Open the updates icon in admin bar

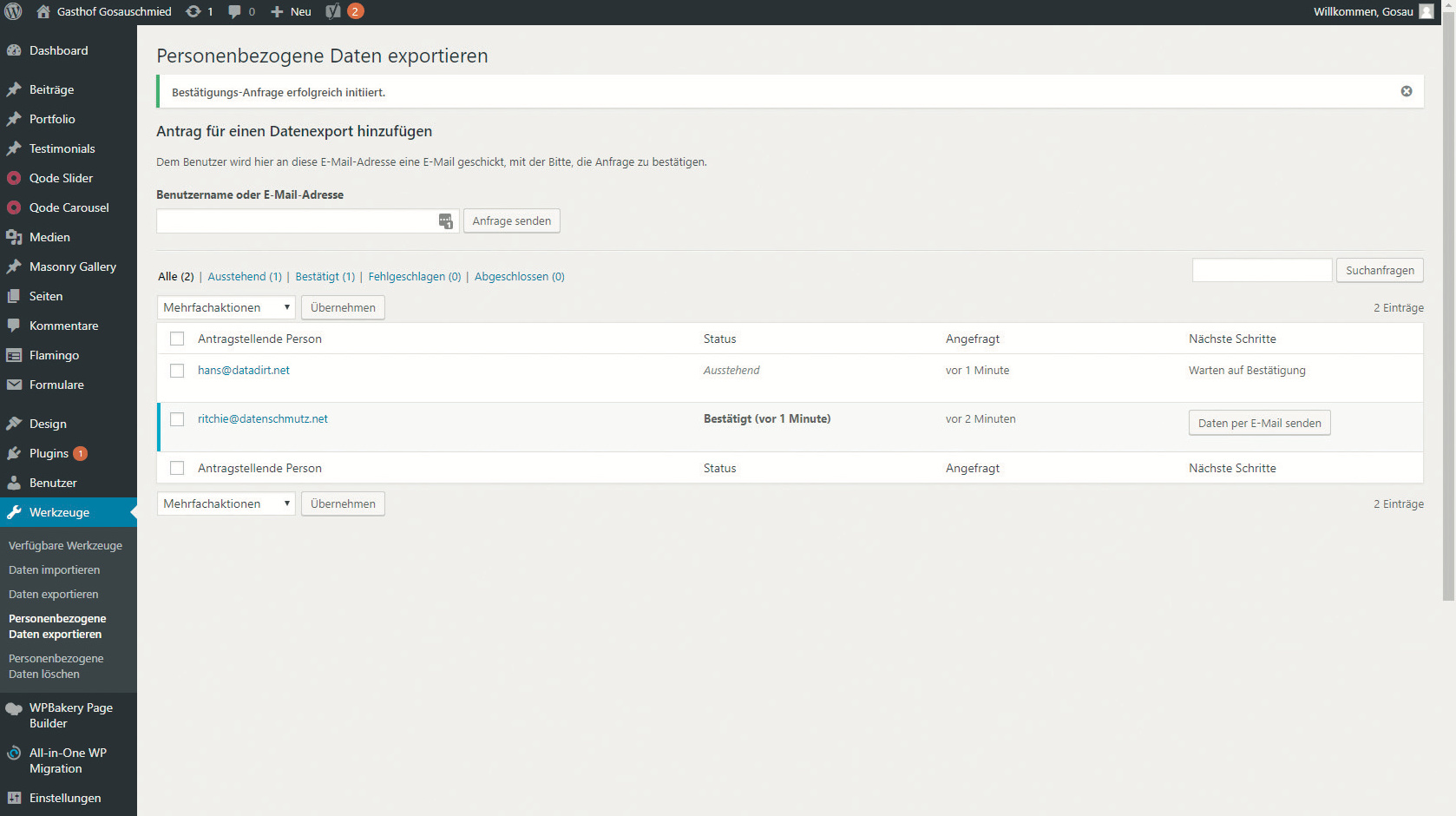(x=193, y=12)
